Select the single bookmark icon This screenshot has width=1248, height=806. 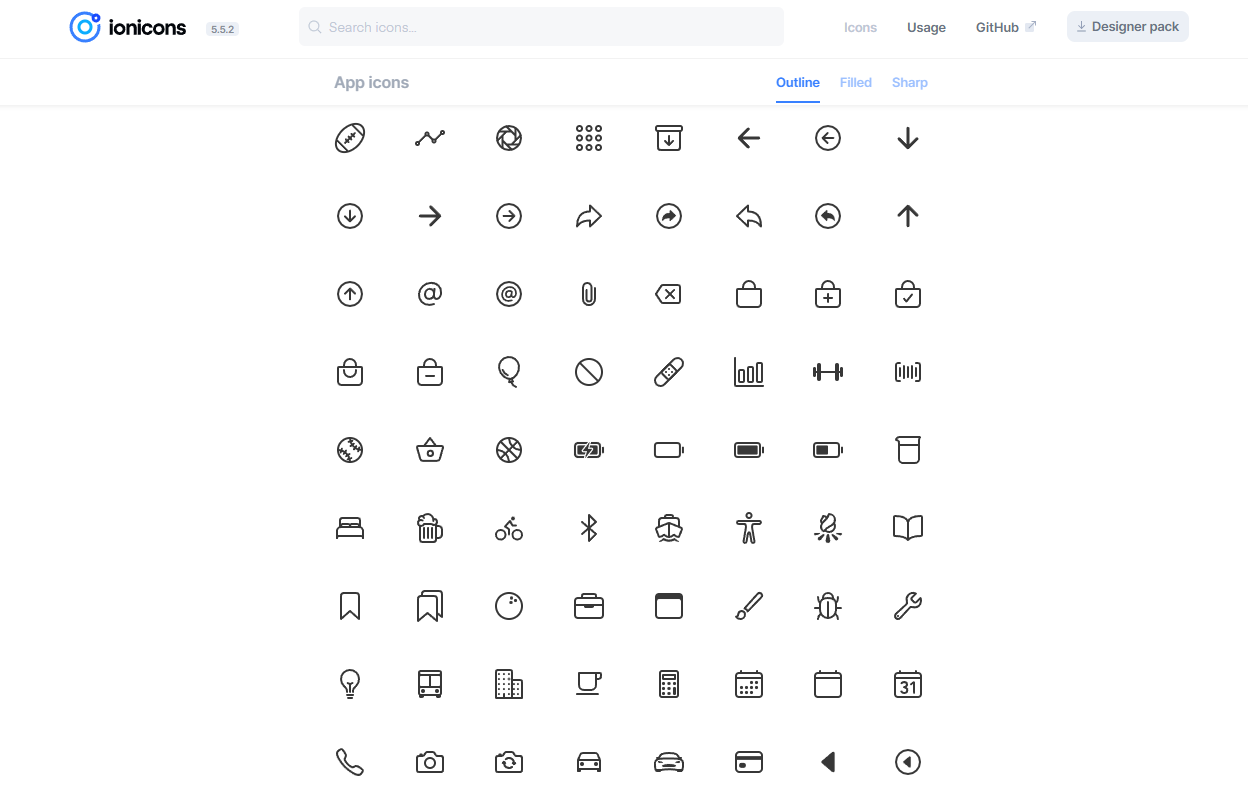[x=350, y=606]
